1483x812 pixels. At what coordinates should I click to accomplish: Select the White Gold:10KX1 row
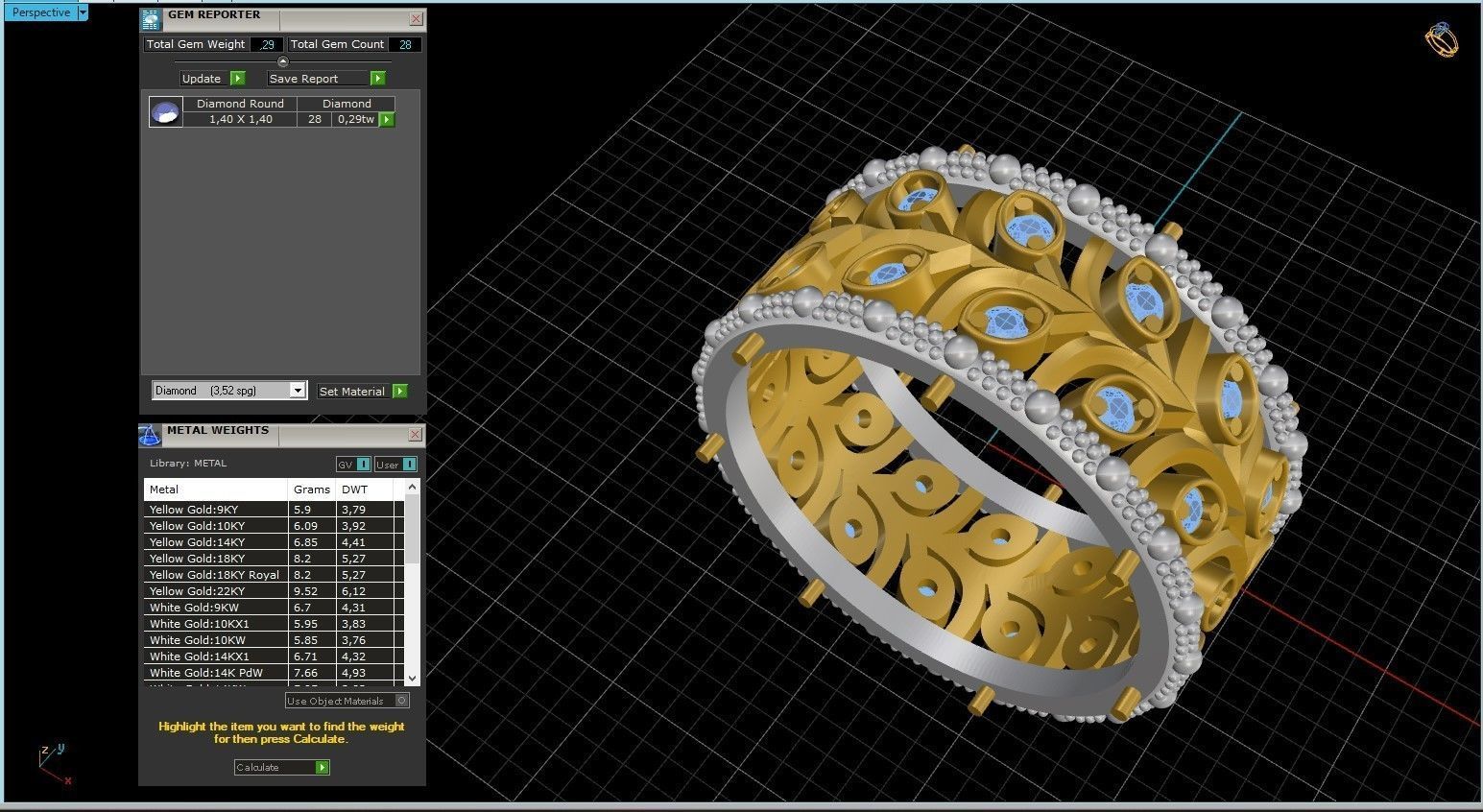[274, 624]
